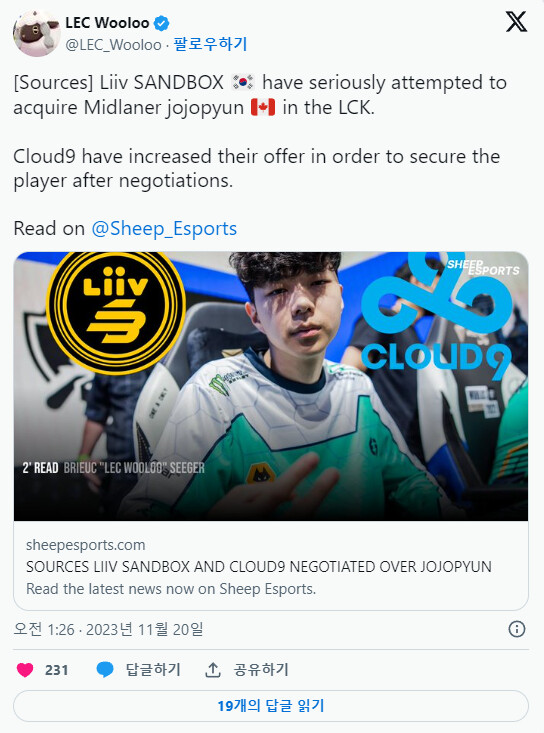This screenshot has height=733, width=544.
Task: Open LEC Wooloo display name
Action: (107, 23)
